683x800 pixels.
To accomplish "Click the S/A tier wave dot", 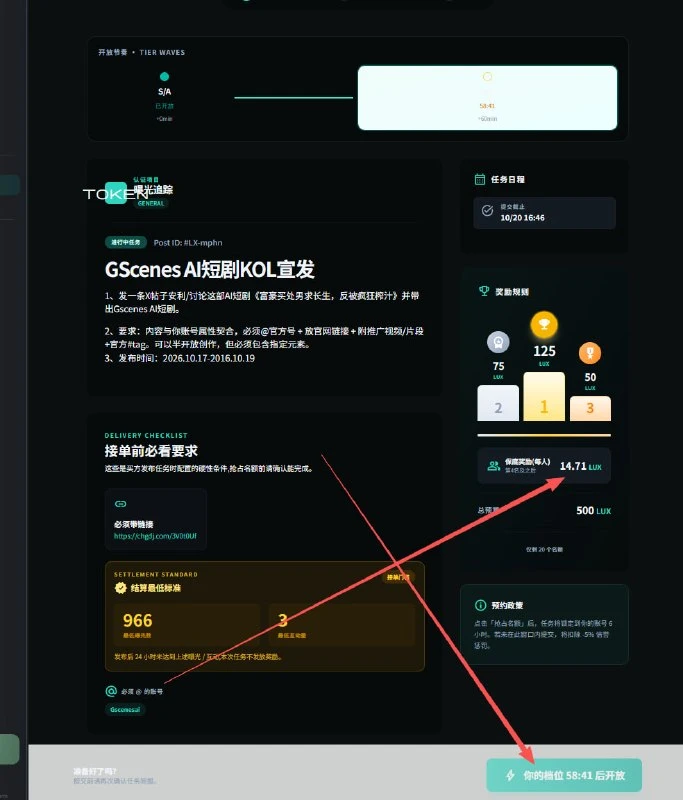I will tap(164, 77).
